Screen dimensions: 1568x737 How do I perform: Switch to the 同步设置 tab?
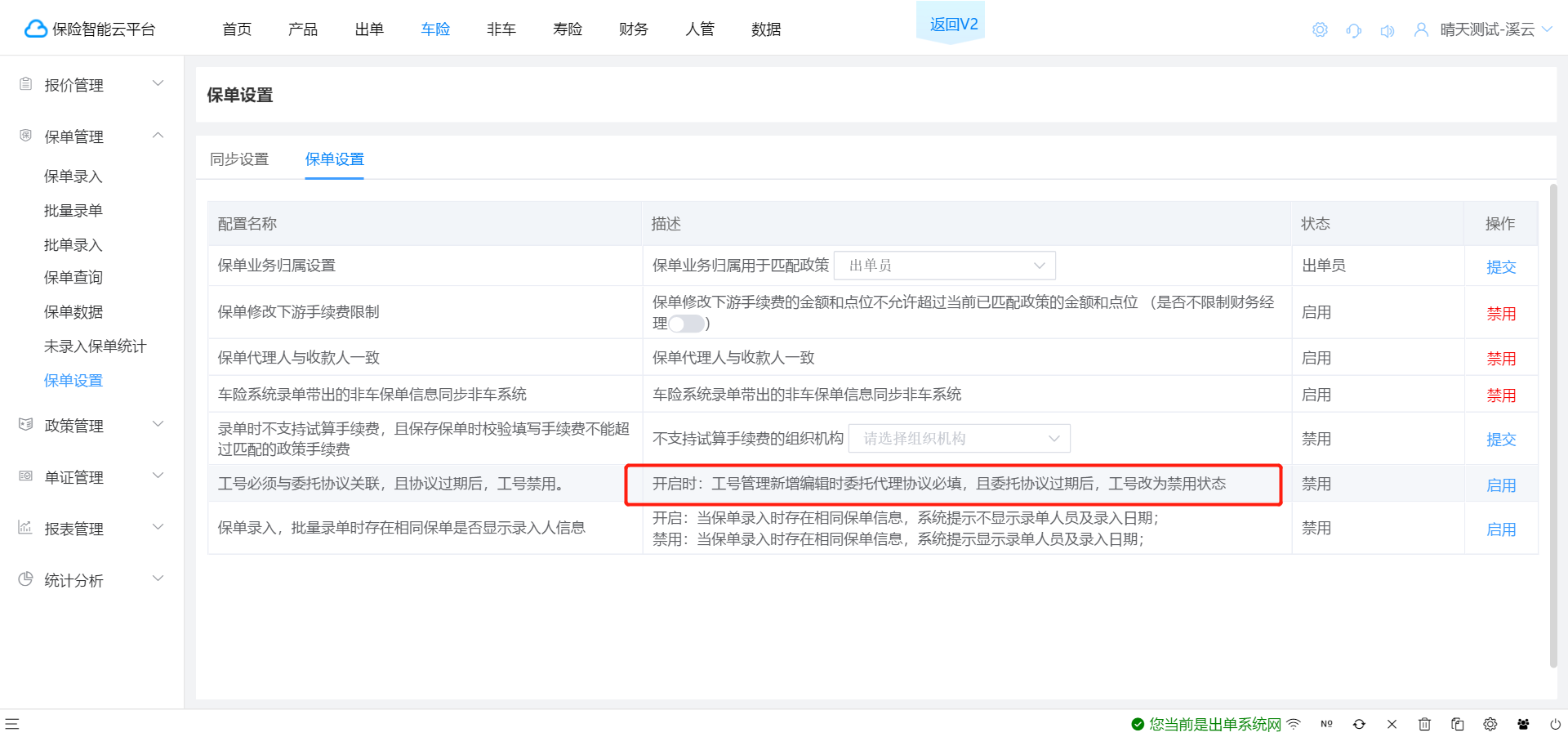239,159
